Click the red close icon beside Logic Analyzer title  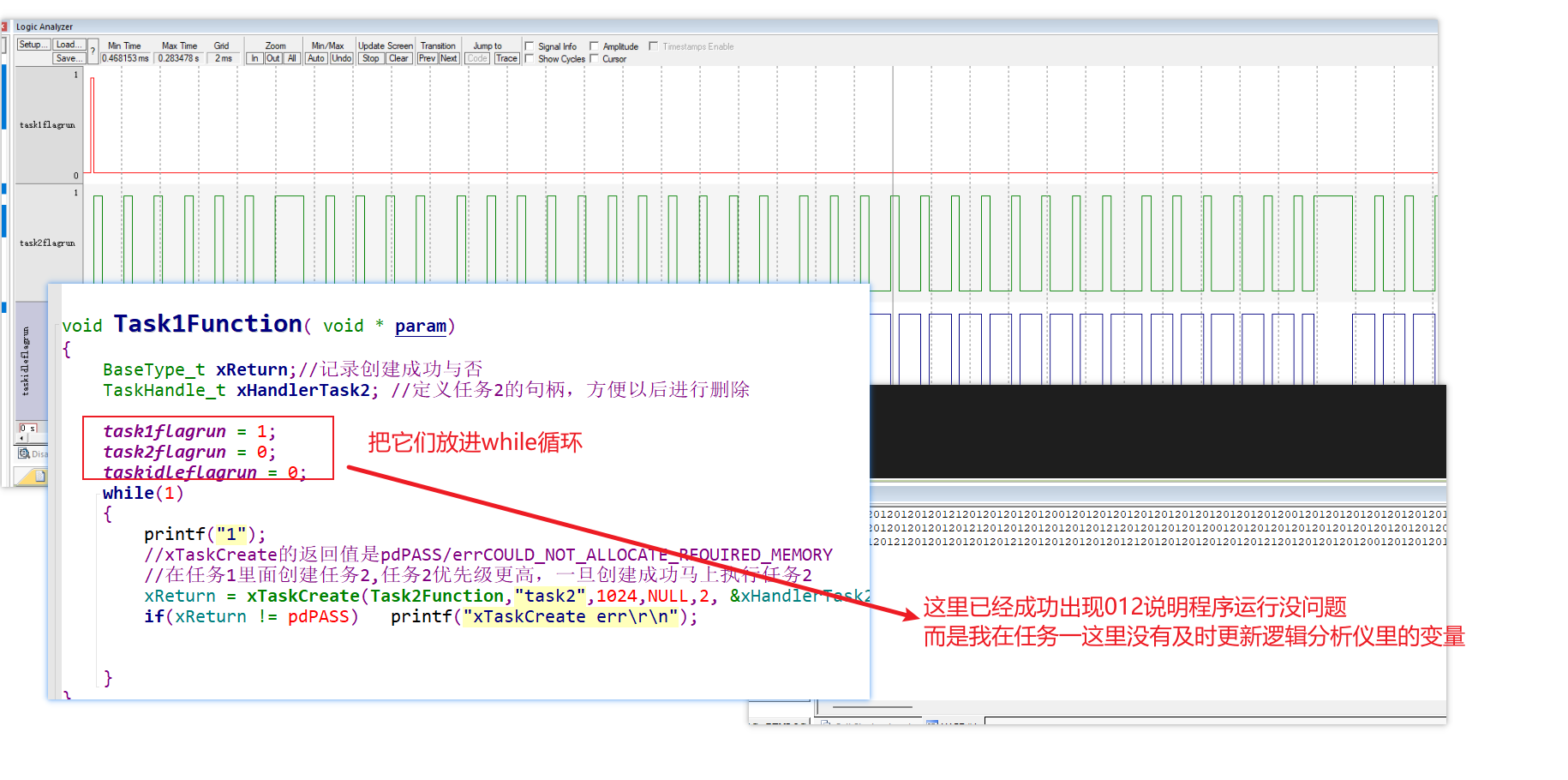click(x=4, y=27)
